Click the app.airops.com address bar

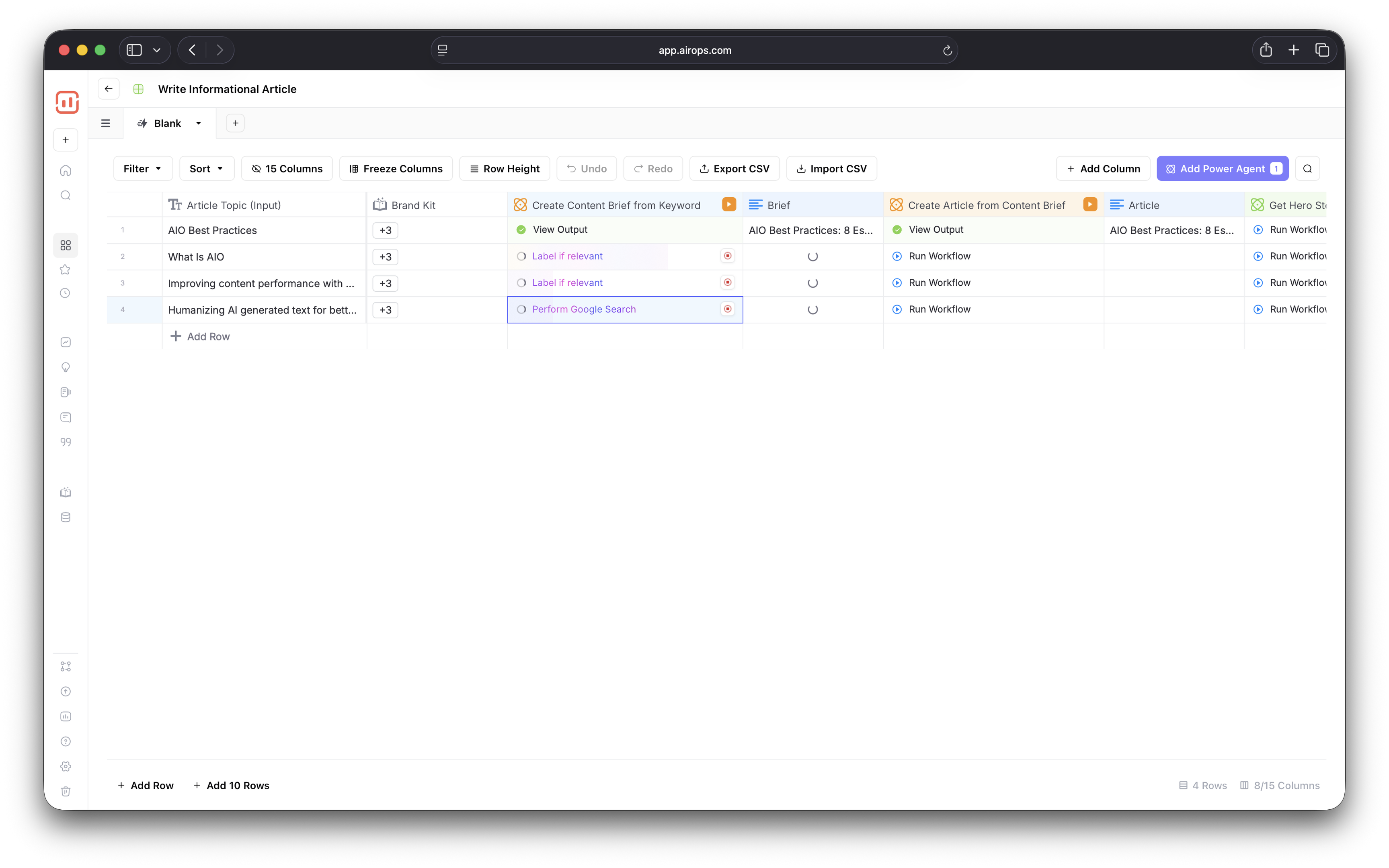[693, 50]
